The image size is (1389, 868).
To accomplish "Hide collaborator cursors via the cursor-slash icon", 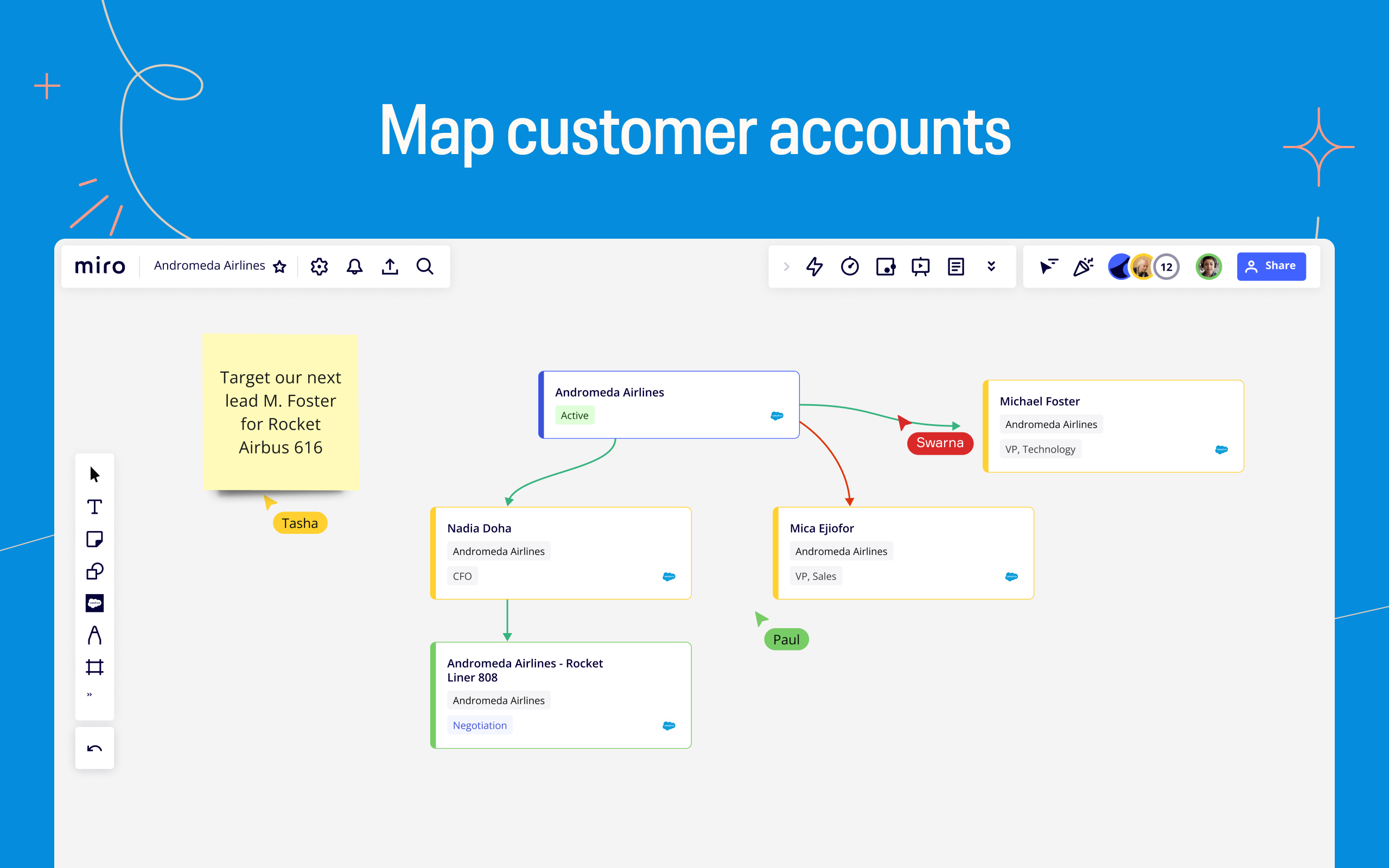I will click(x=1049, y=266).
